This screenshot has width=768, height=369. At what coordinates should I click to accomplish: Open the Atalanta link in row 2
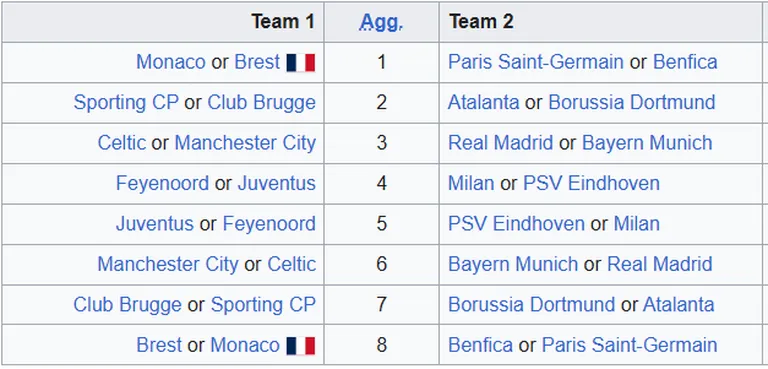[483, 102]
